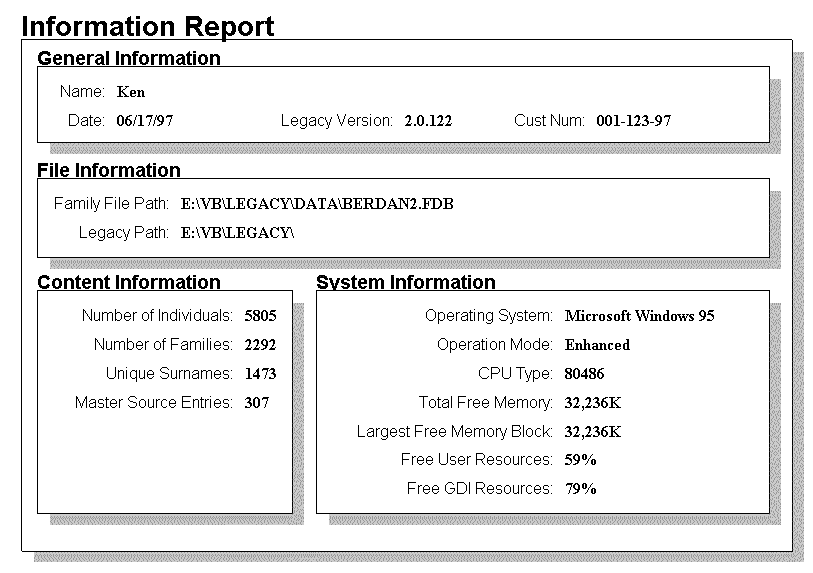This screenshot has height=573, width=813.
Task: Select the surnames count 1473
Action: click(x=260, y=374)
